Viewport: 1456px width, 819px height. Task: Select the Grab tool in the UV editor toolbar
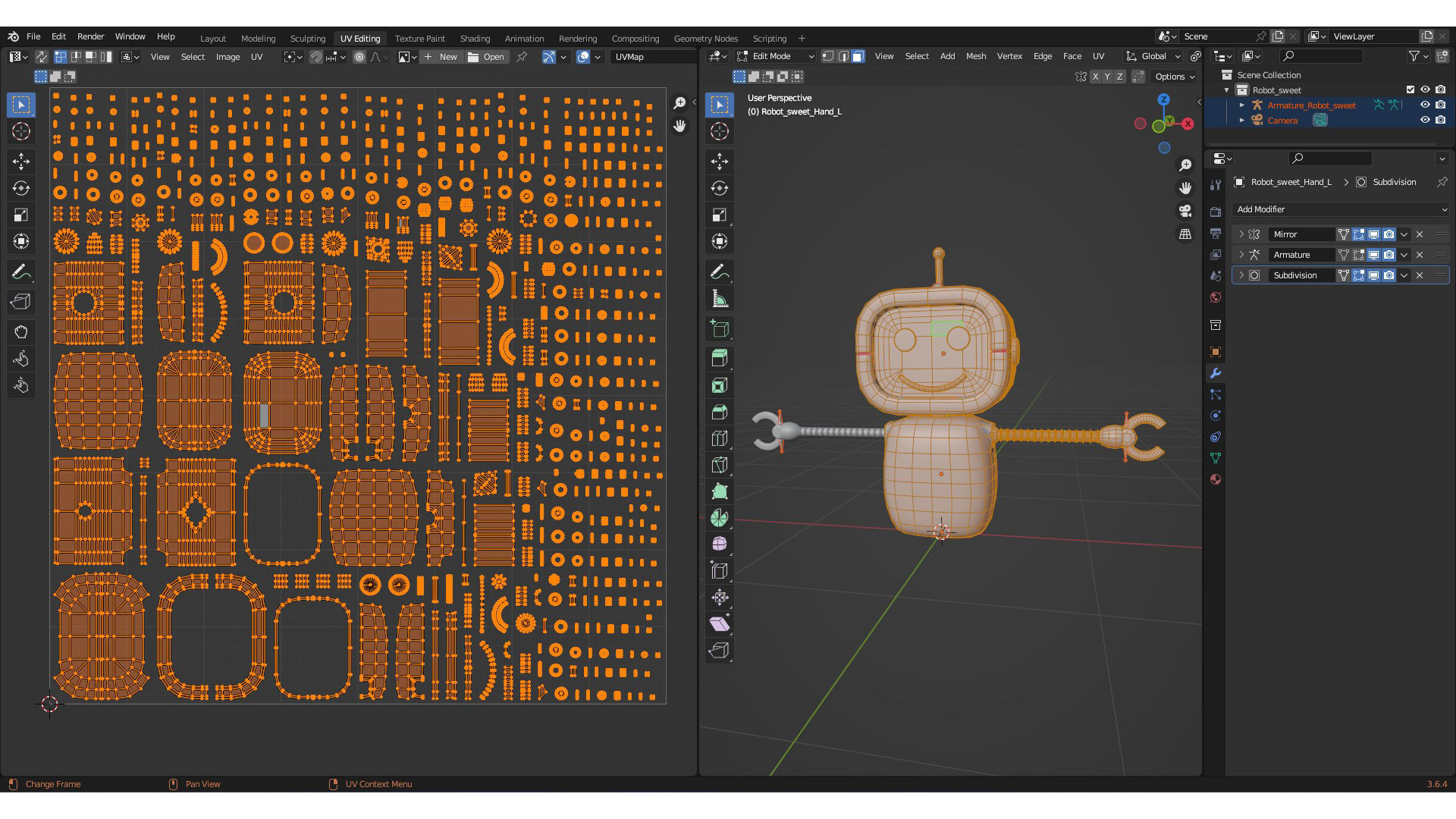[x=21, y=331]
